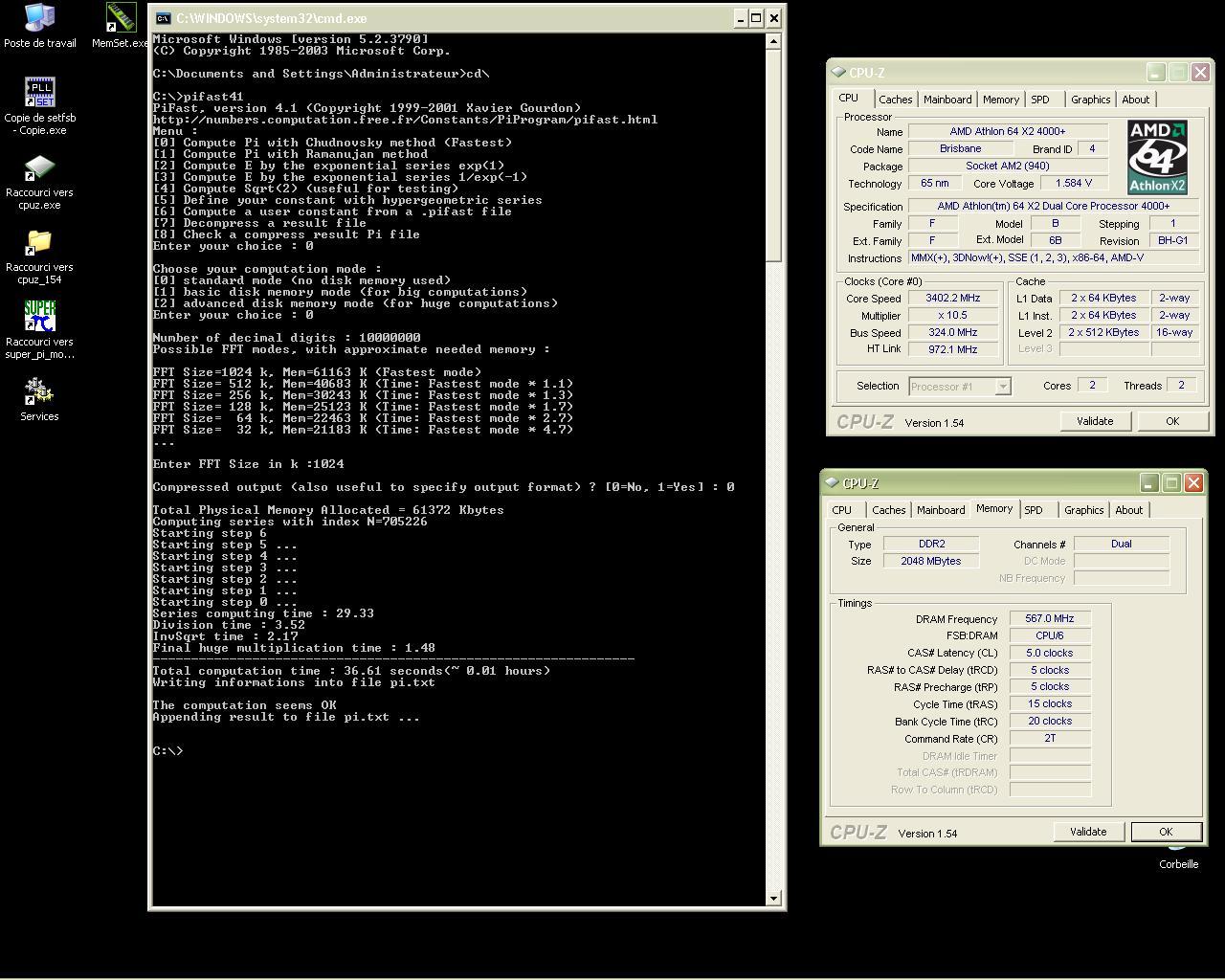The image size is (1225, 980).
Task: Switch to CPU tab in top CPU-Z
Action: point(849,98)
